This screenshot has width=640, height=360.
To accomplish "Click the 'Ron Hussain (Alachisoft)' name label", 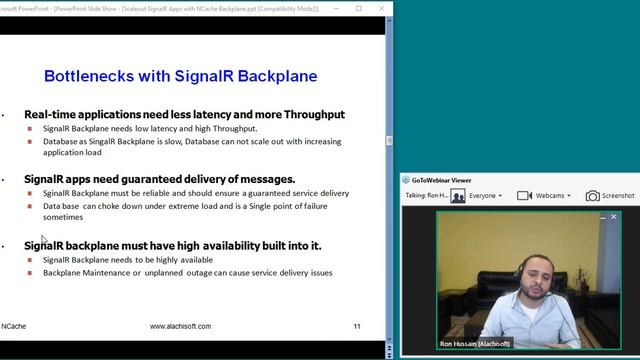I will [x=475, y=344].
